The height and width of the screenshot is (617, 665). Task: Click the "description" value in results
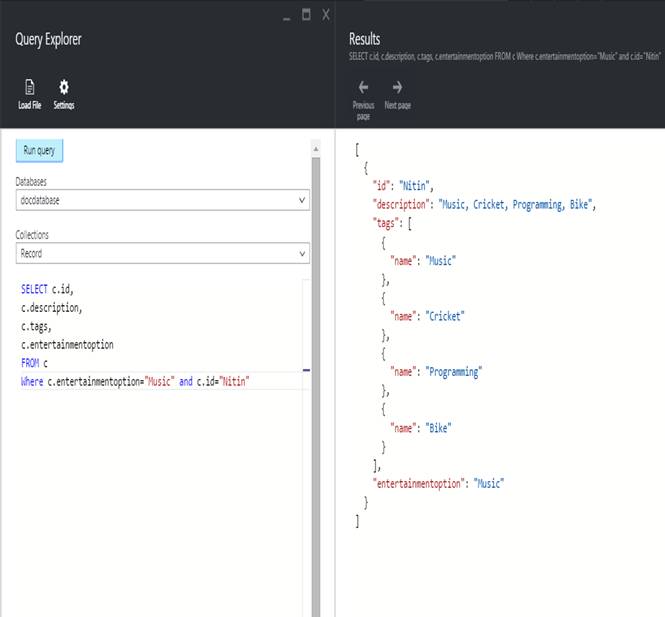point(517,205)
